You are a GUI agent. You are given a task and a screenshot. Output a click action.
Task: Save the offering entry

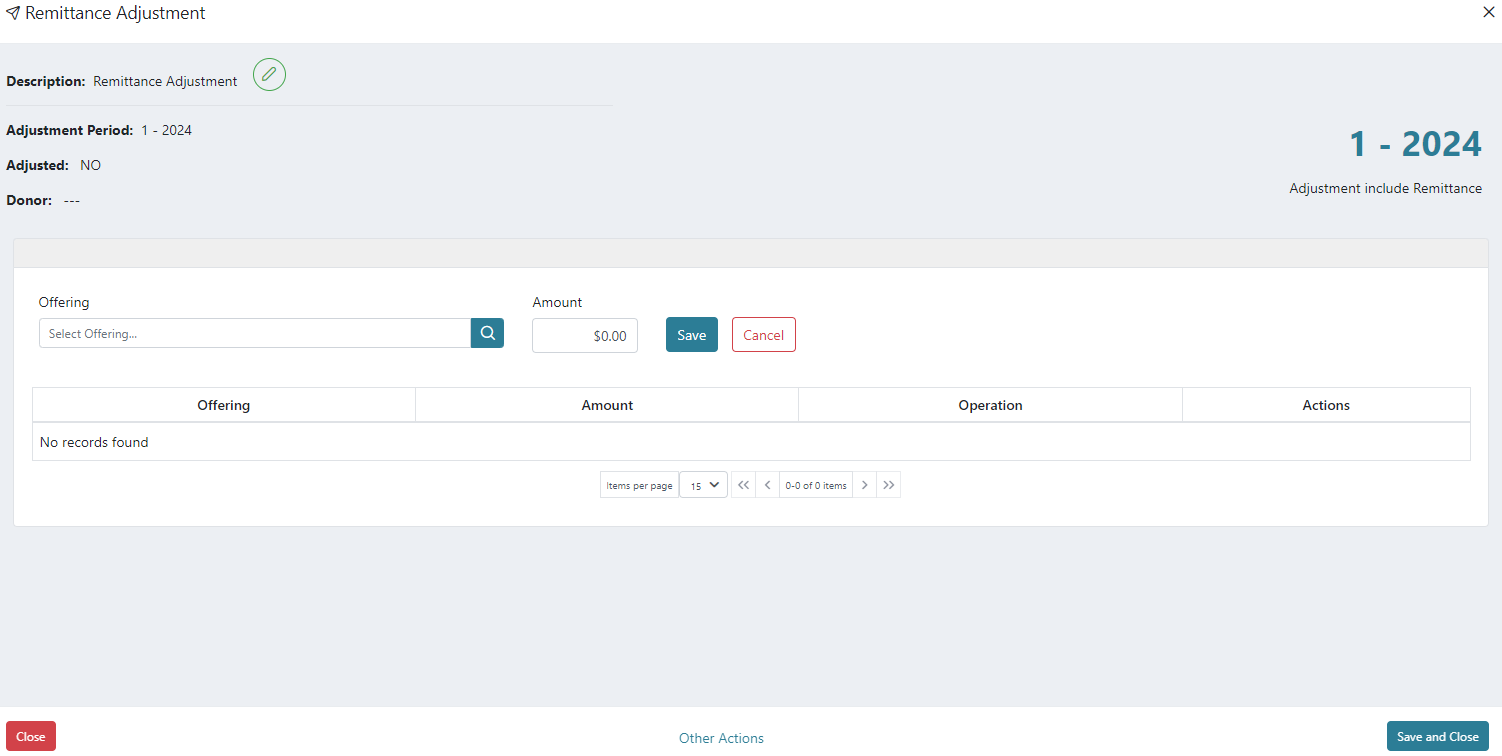[x=691, y=334]
